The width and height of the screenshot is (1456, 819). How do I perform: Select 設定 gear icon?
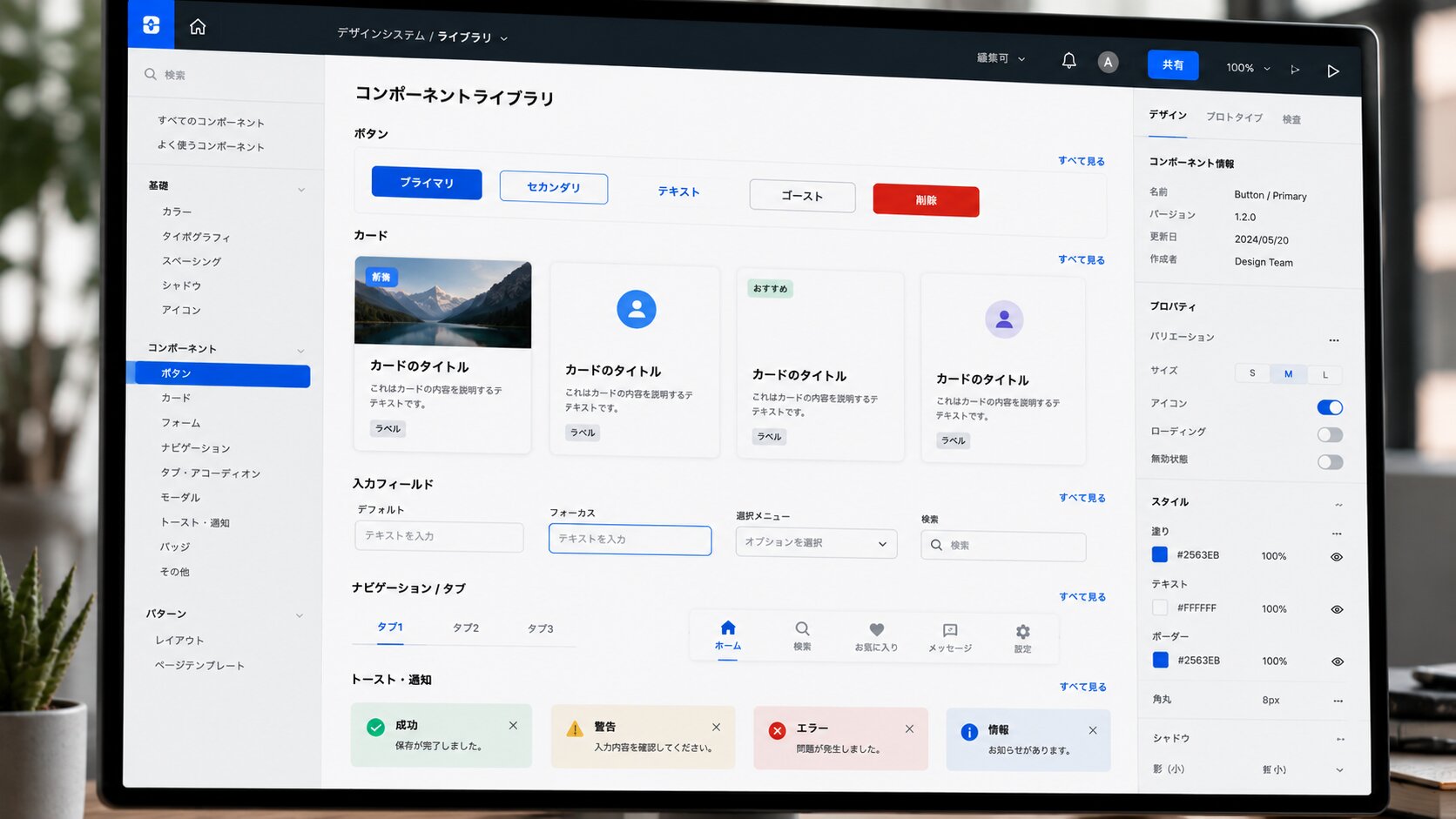(x=1023, y=632)
